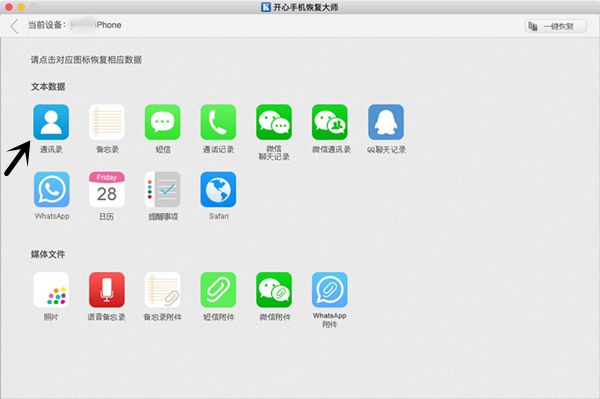Image resolution: width=600 pixels, height=399 pixels.
Task: Click the 一键恢复 one-click restore button
Action: (556, 26)
